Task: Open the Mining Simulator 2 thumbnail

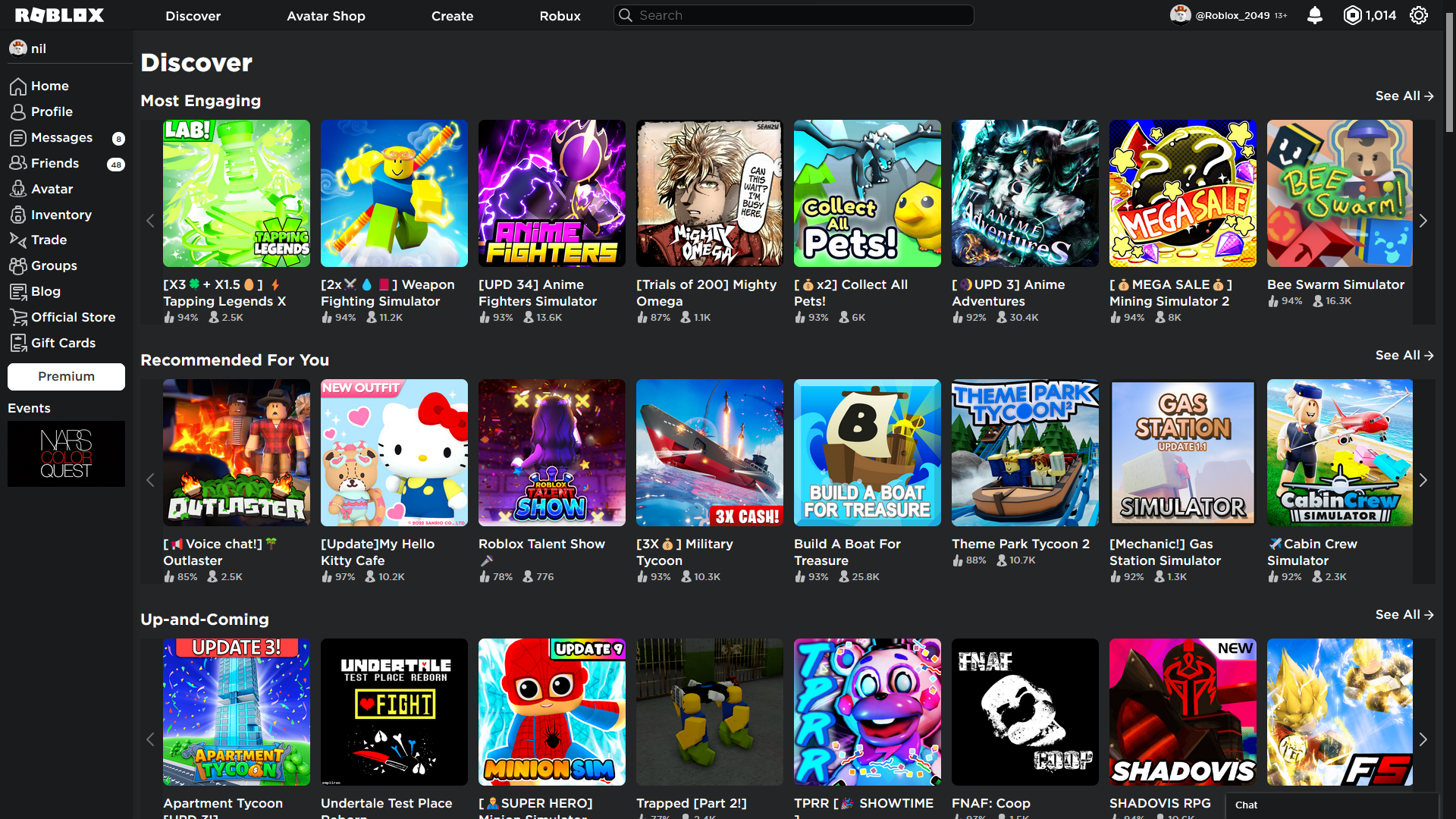Action: point(1183,193)
